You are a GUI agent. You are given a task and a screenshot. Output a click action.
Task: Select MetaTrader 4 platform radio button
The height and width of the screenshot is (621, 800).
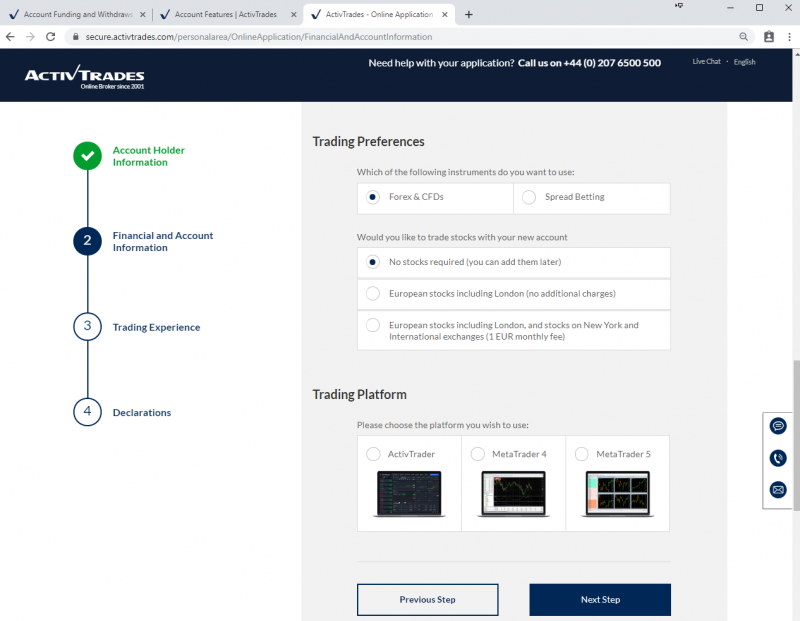point(478,454)
